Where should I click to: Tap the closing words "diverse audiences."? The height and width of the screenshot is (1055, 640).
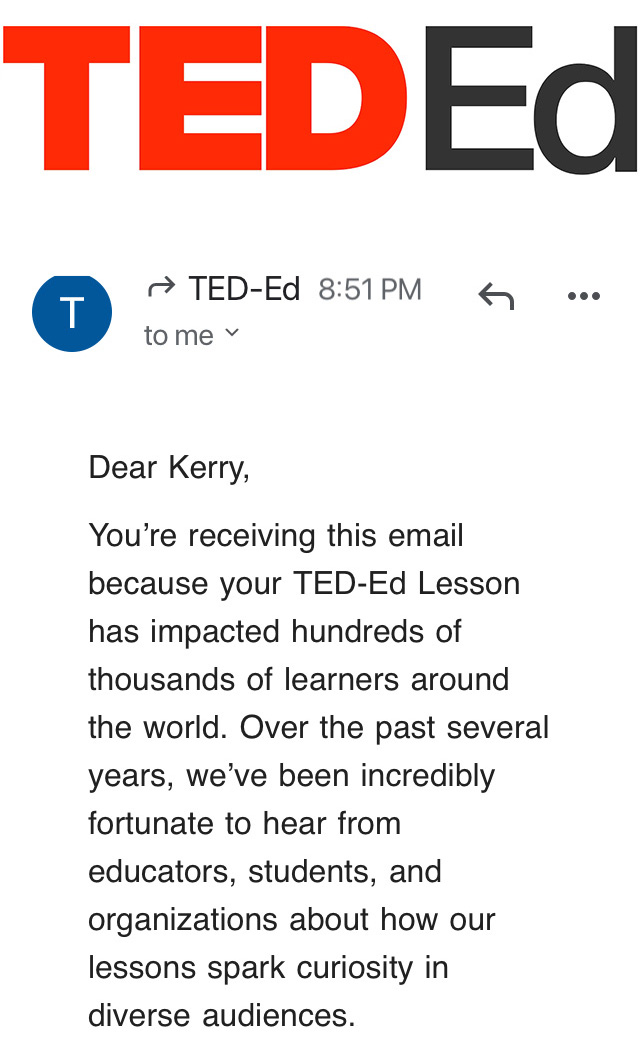[222, 1016]
